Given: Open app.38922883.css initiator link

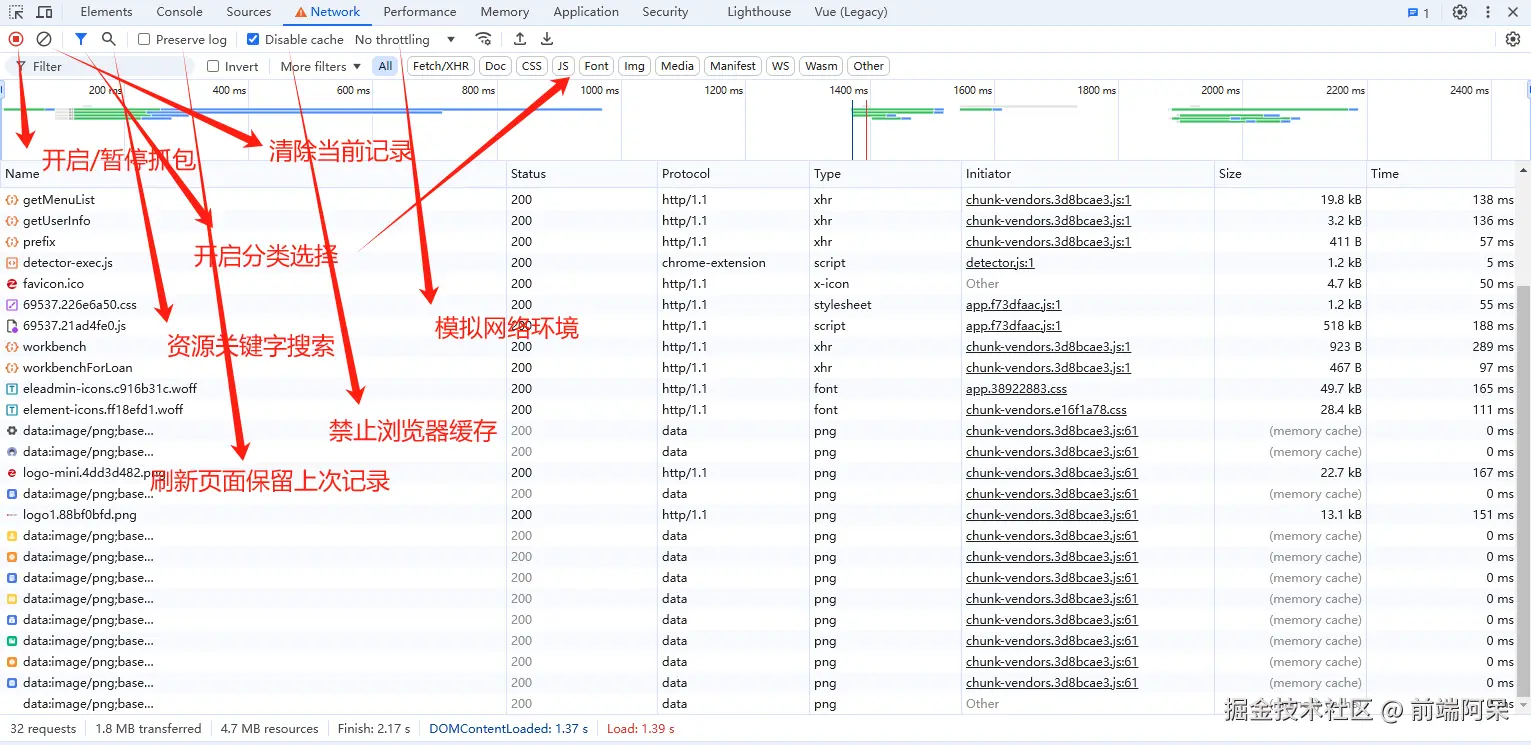Looking at the screenshot, I should (1016, 389).
